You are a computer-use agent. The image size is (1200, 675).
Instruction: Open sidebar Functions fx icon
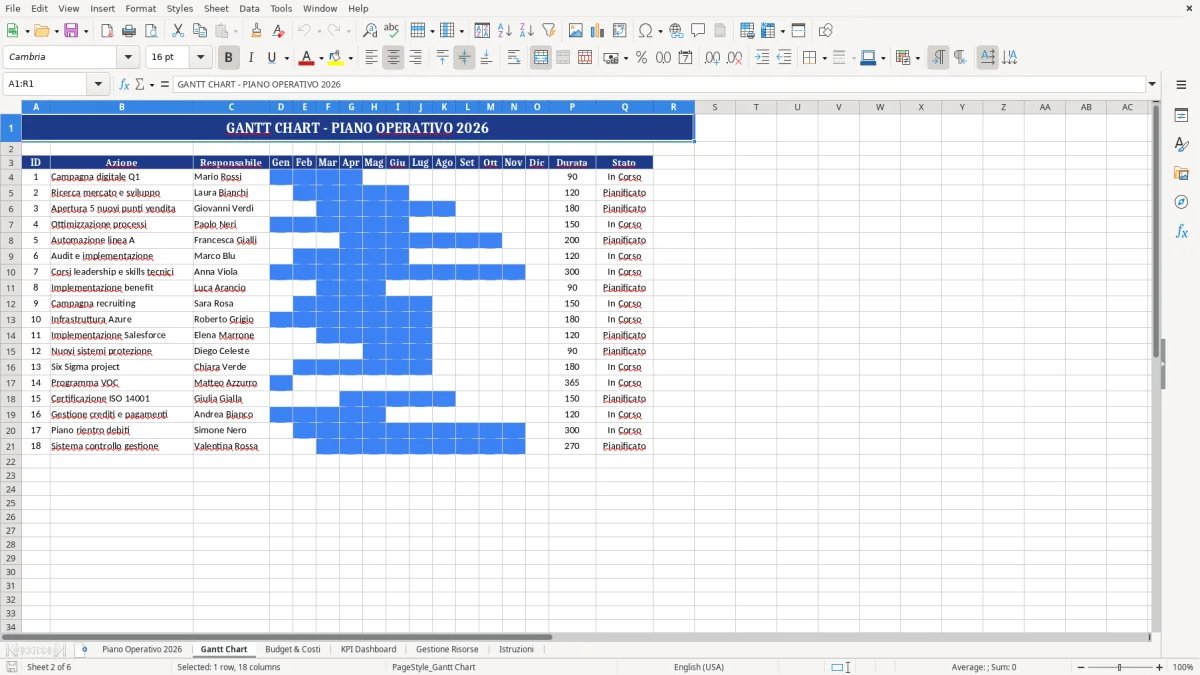(1181, 231)
